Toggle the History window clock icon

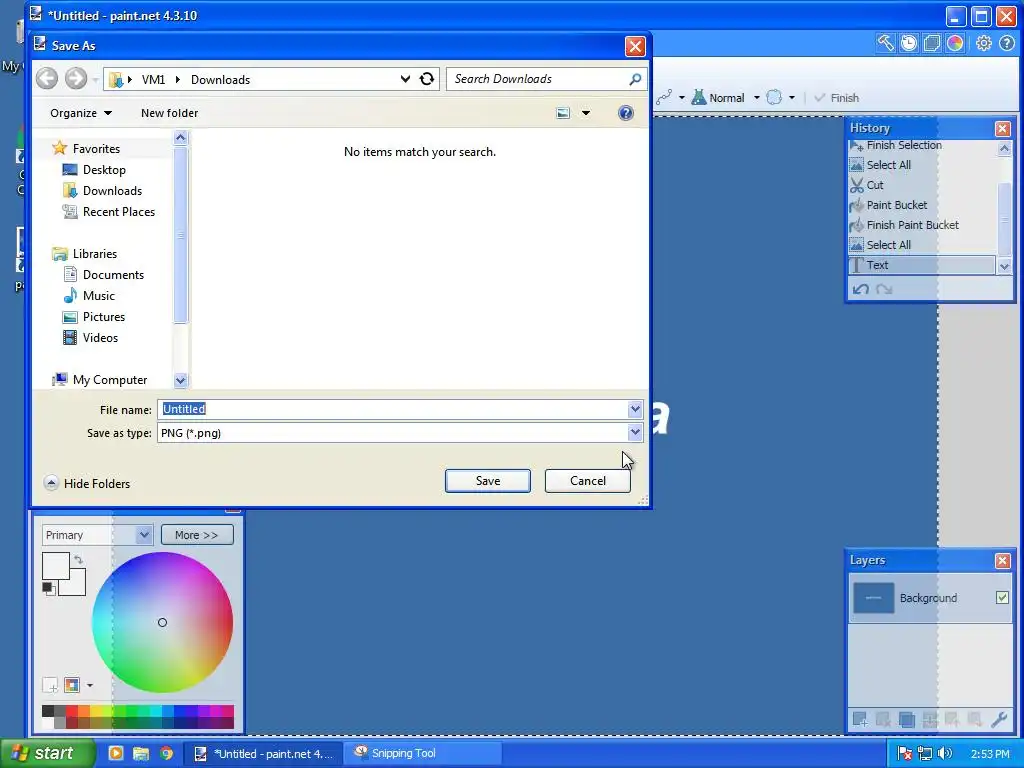[x=908, y=43]
